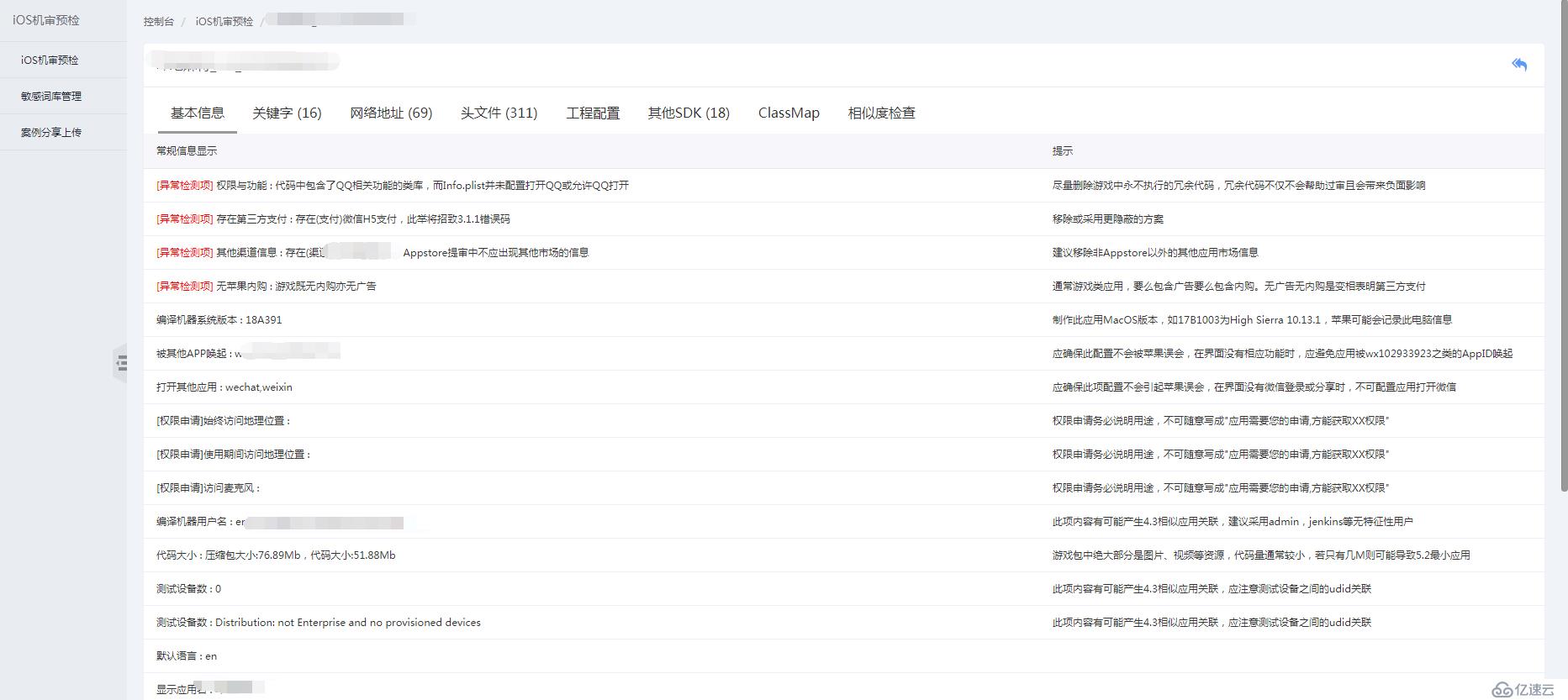
Task: Click the [权限申请]使用期间访问地理位置 row
Action: click(844, 455)
